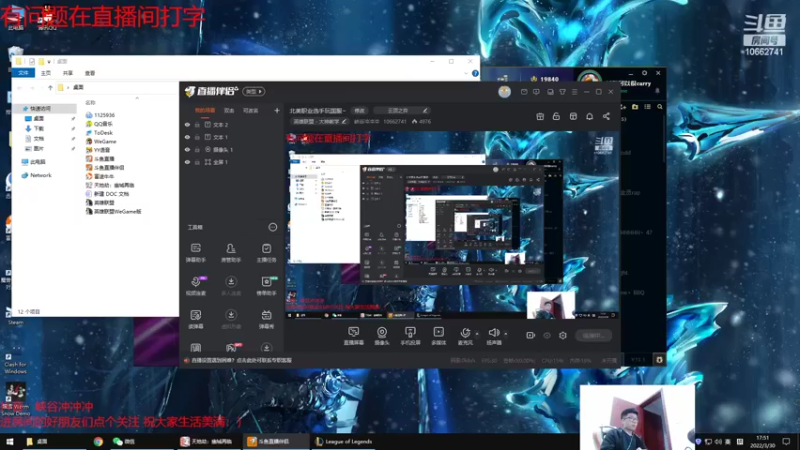The width and height of the screenshot is (800, 450).
Task: Open 共享 tab in Explorer ribbon
Action: tap(68, 73)
